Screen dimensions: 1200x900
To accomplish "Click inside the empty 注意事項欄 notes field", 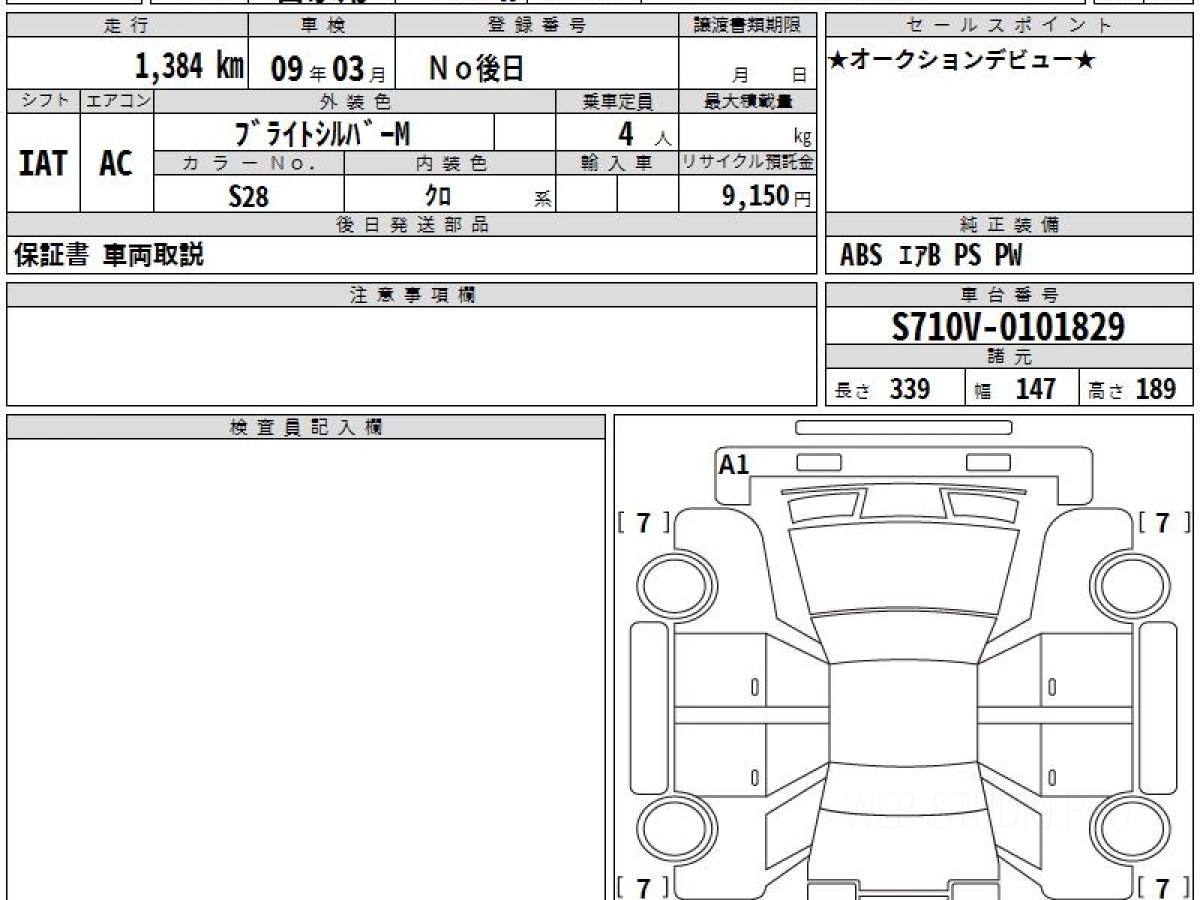I will [411, 355].
